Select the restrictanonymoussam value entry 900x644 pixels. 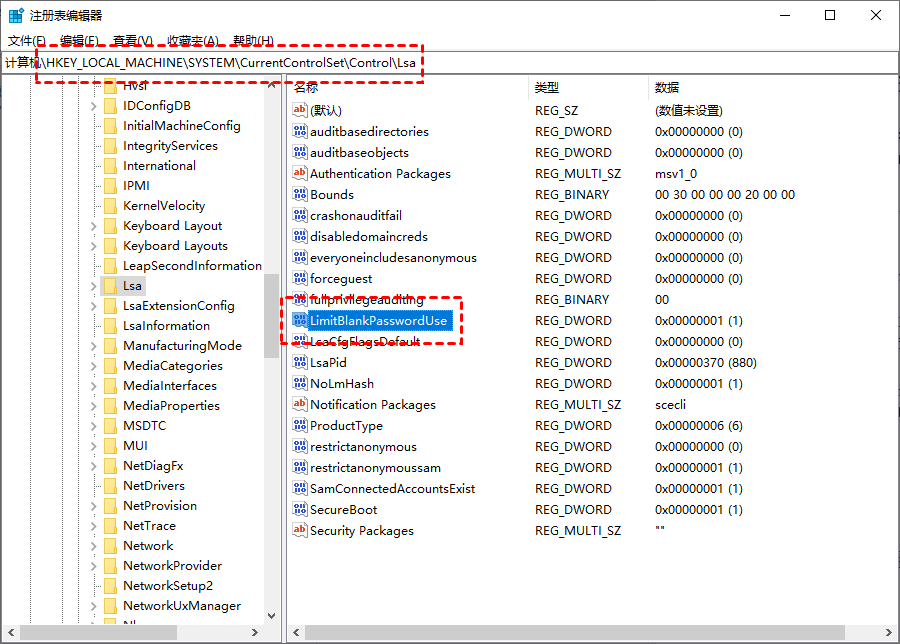(x=375, y=468)
